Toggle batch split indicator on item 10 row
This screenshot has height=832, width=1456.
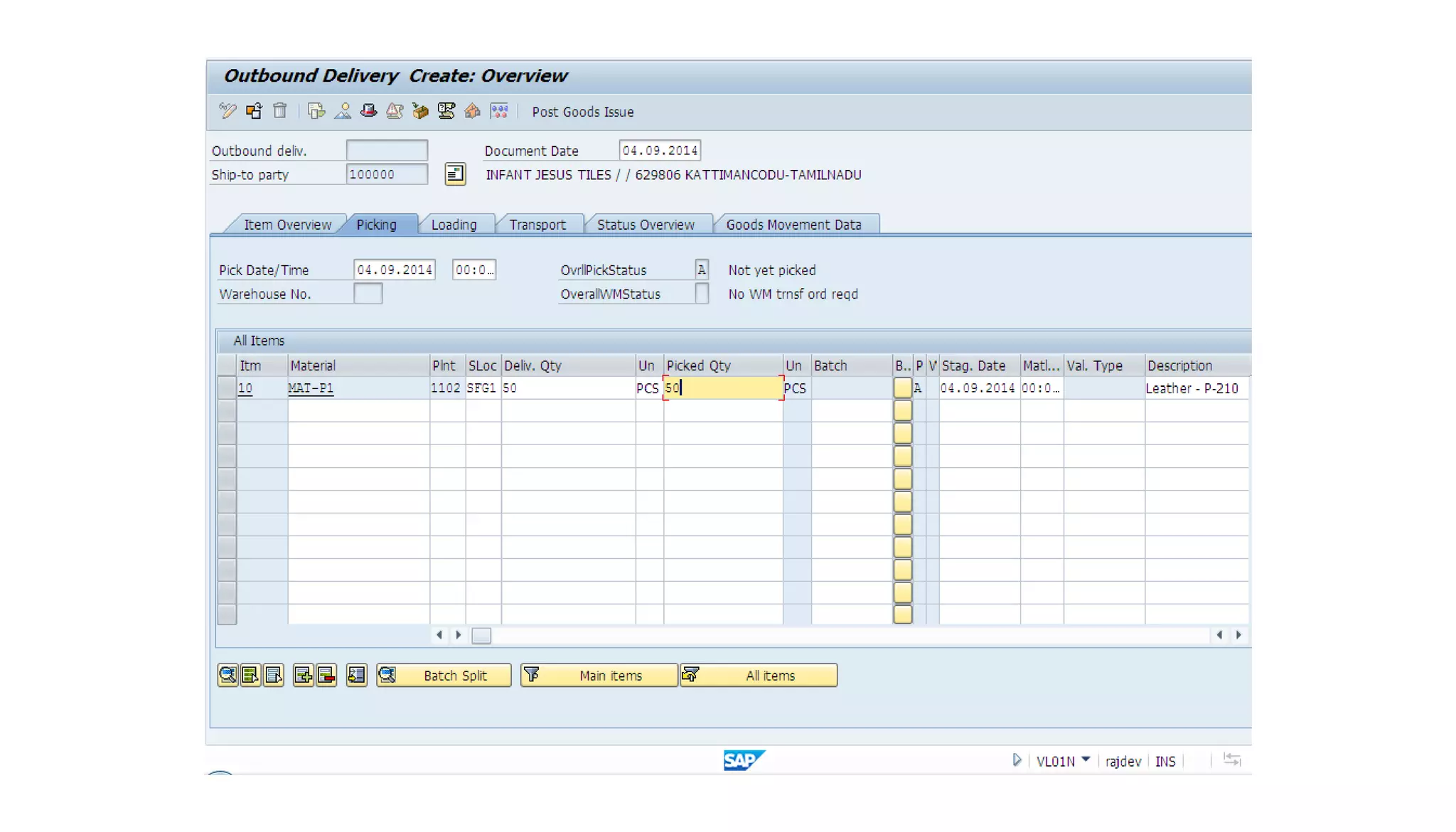[x=902, y=388]
